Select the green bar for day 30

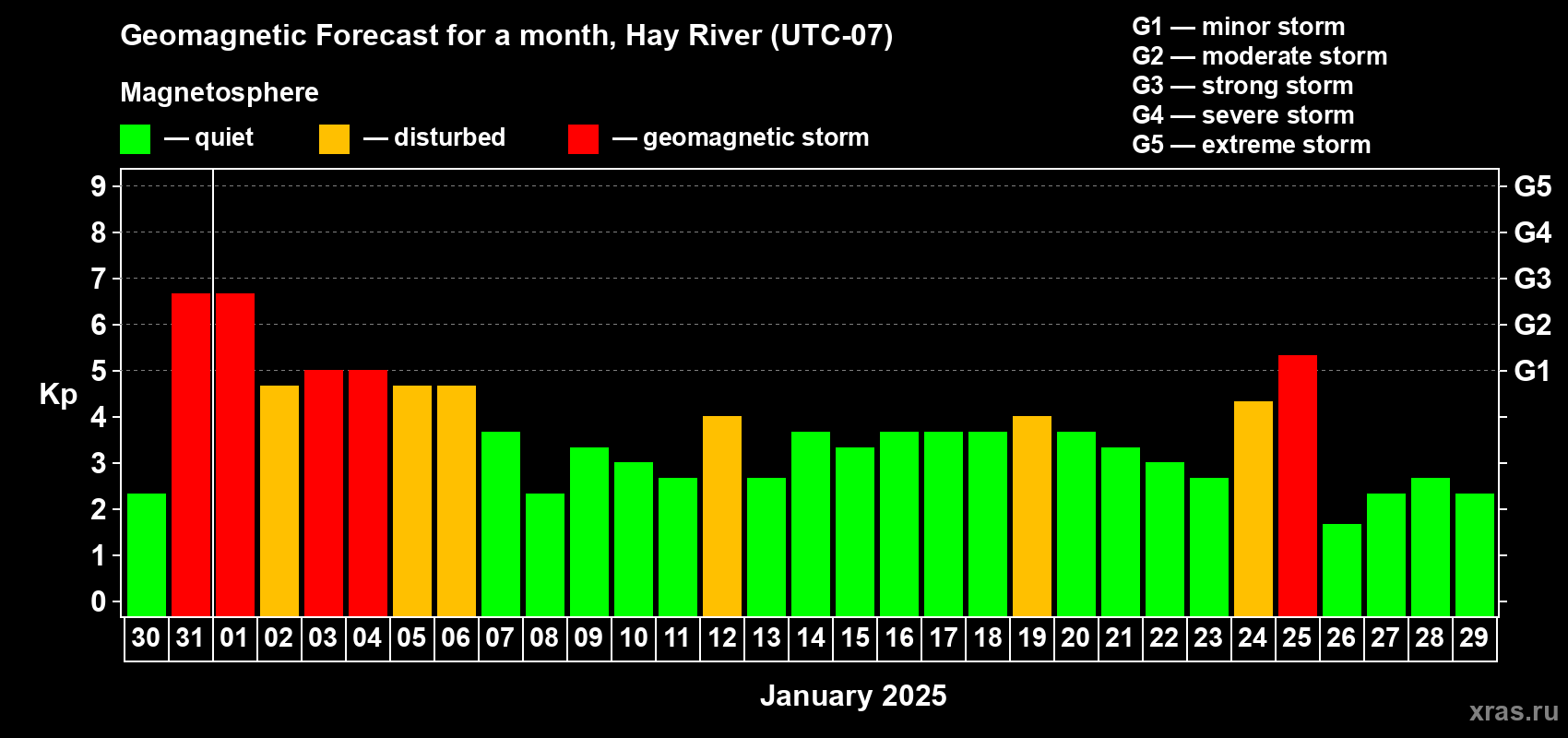[x=147, y=554]
